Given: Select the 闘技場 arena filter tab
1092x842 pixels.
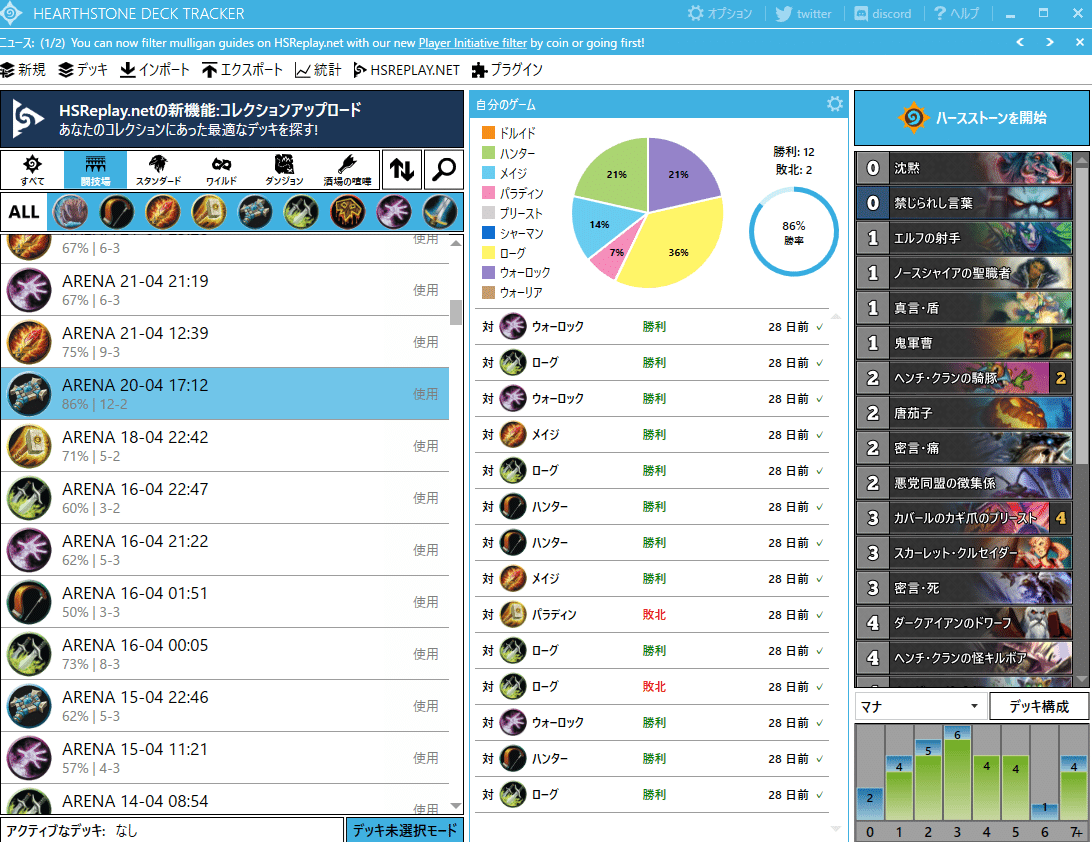Looking at the screenshot, I should click(x=95, y=170).
